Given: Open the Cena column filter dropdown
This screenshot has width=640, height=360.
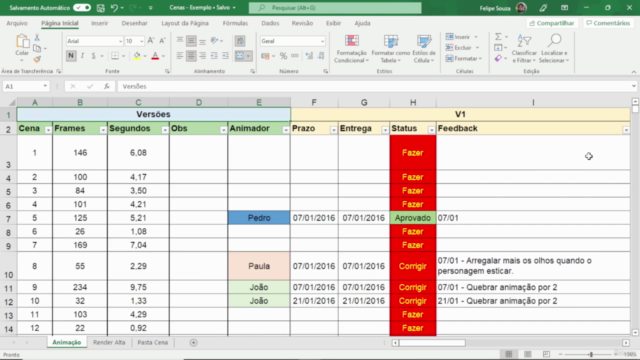Looking at the screenshot, I should tap(48, 130).
